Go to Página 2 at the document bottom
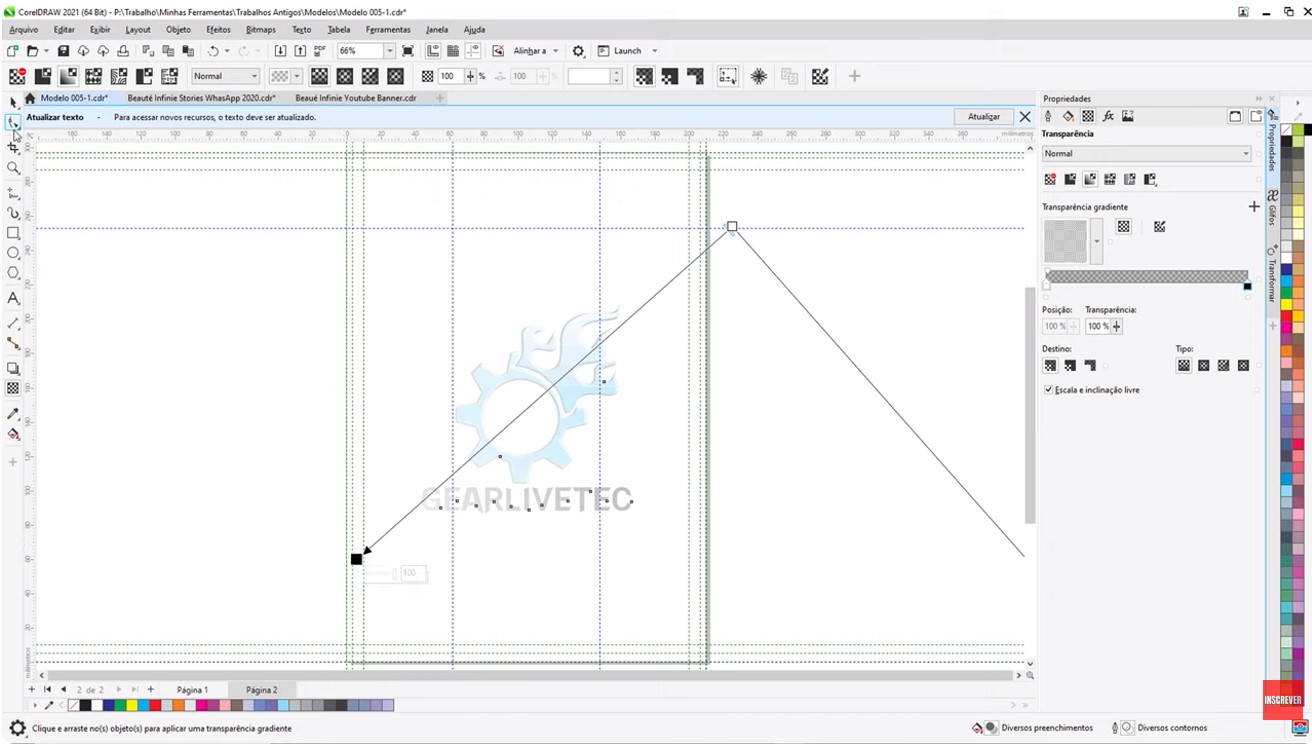The width and height of the screenshot is (1312, 745). 260,689
